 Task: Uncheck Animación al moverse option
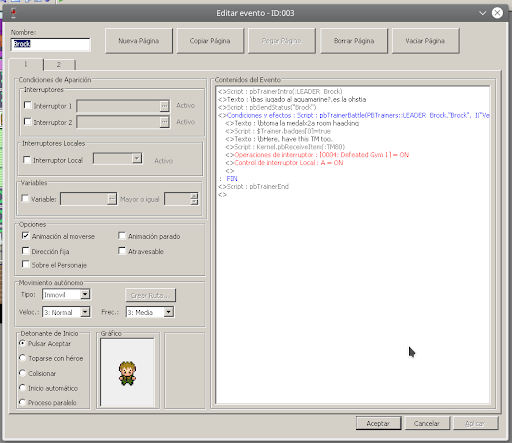[26, 236]
